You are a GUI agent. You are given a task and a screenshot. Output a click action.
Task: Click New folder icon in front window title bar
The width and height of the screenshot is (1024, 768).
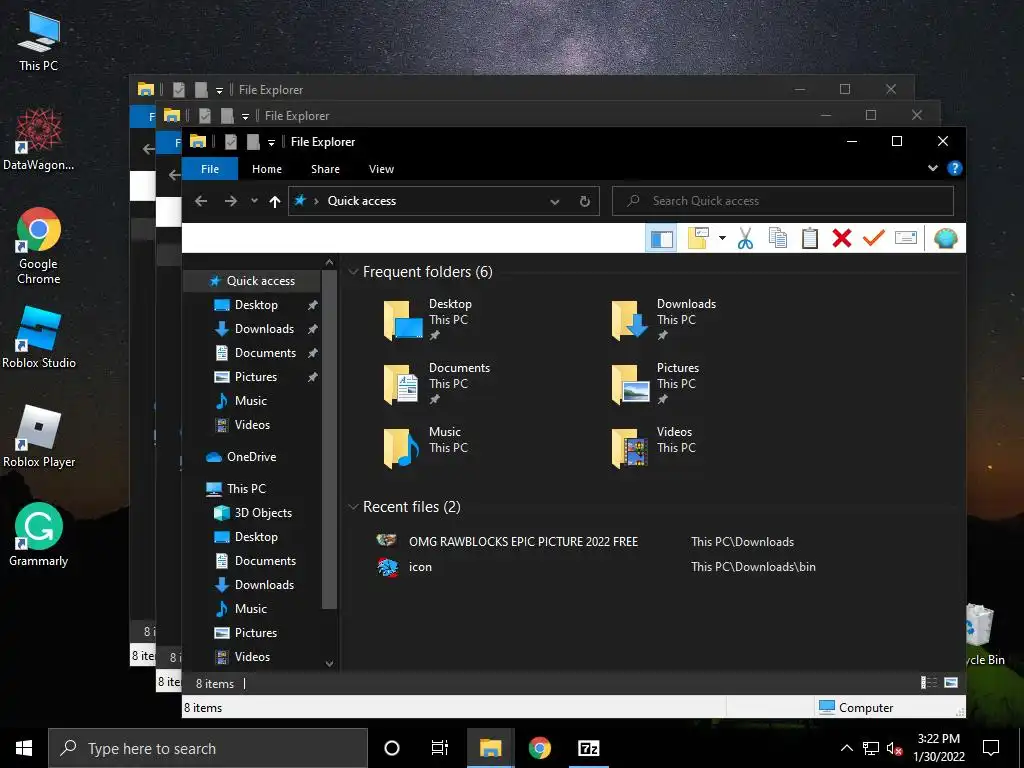coord(253,142)
